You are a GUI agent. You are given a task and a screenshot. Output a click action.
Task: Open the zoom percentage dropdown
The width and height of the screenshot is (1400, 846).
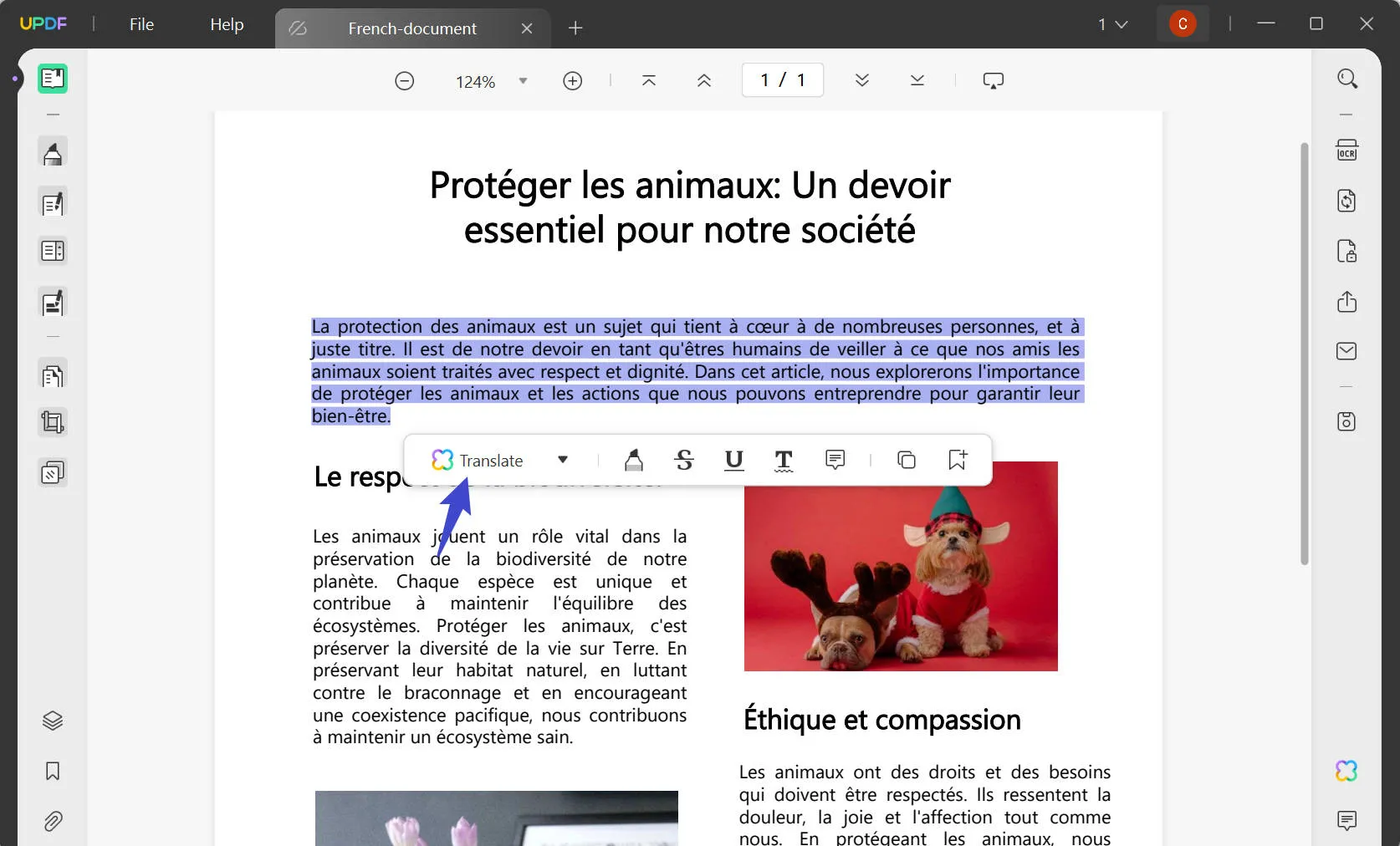click(x=523, y=81)
